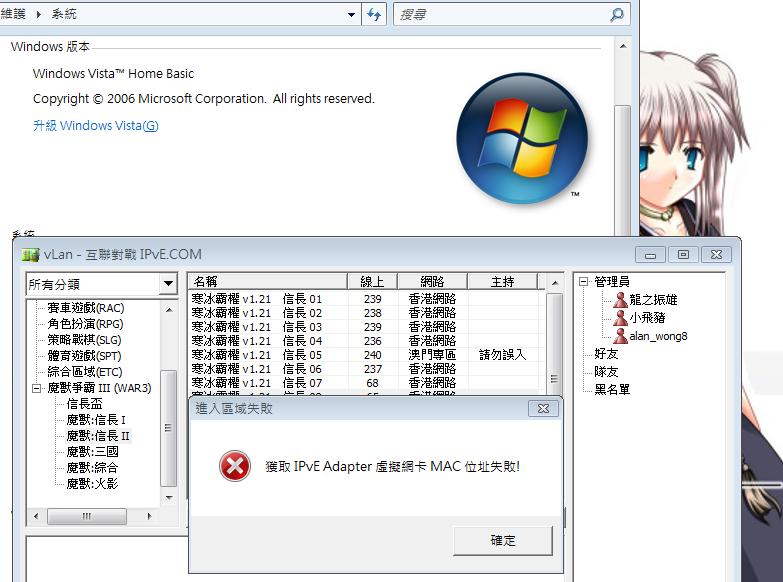
Task: Open 升級 Windows Vista(G) link
Action: coord(96,125)
